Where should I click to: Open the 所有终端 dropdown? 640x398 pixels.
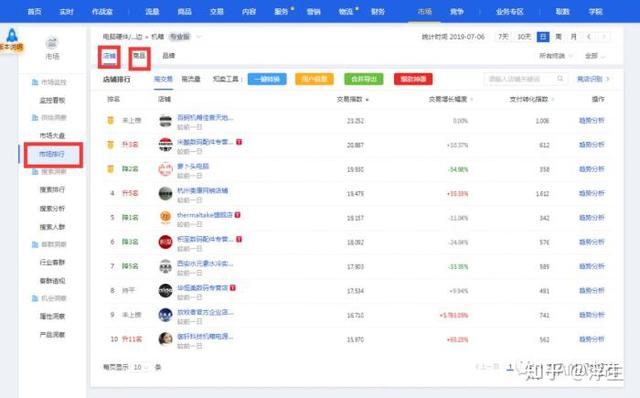(x=555, y=56)
